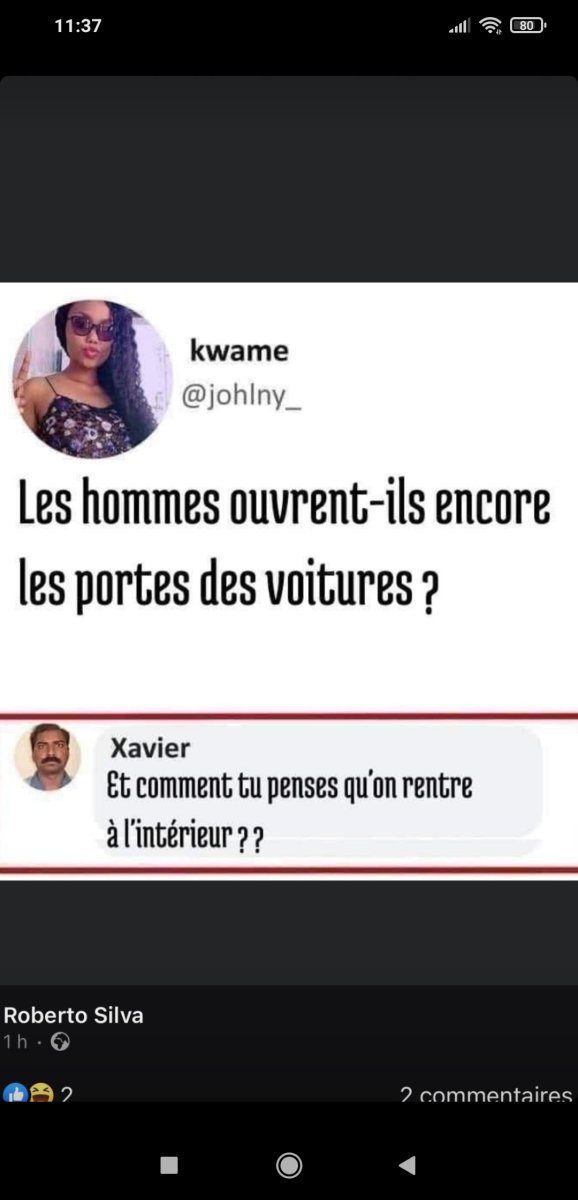Tap the Android back triangle button
The image size is (578, 1200).
pos(407,1164)
